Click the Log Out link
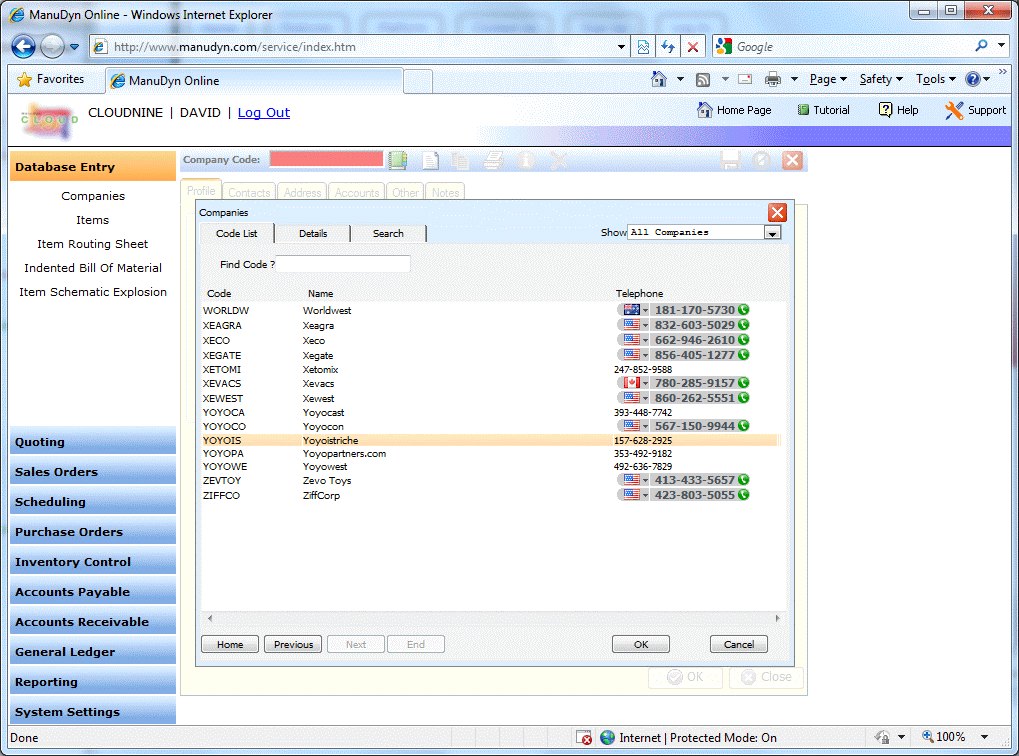Viewport: 1019px width, 756px height. tap(264, 113)
